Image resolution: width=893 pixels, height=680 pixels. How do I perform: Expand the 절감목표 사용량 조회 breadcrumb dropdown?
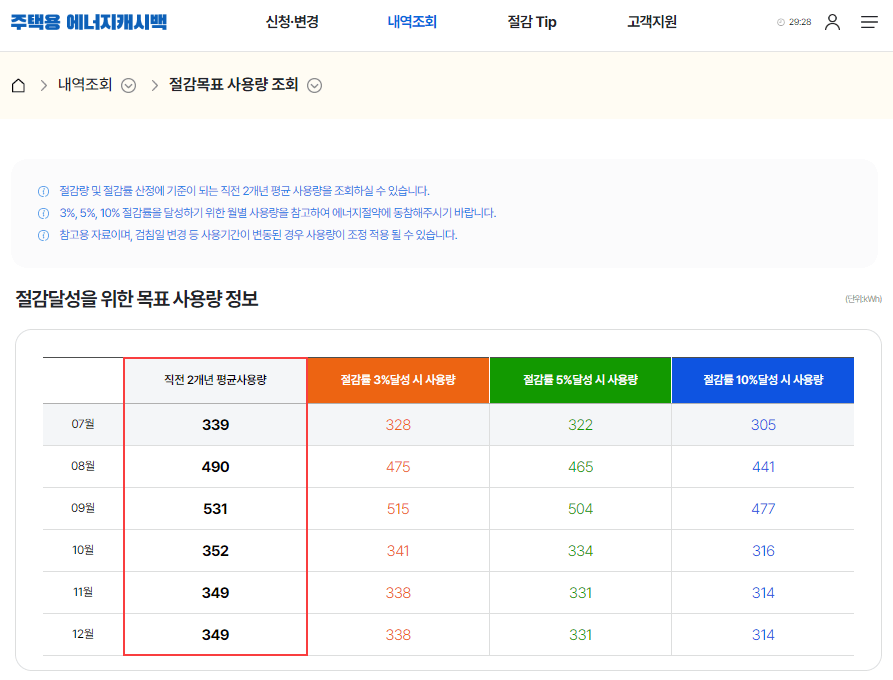tap(313, 86)
